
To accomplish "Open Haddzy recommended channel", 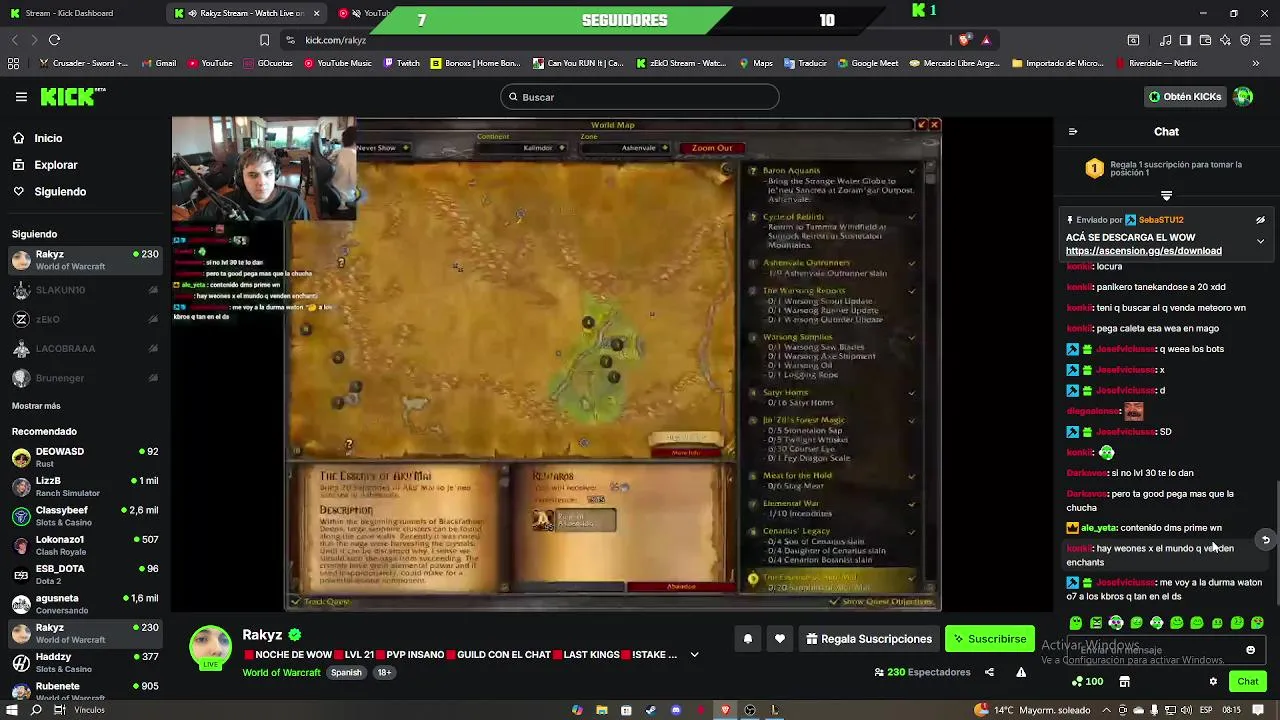I will point(84,662).
